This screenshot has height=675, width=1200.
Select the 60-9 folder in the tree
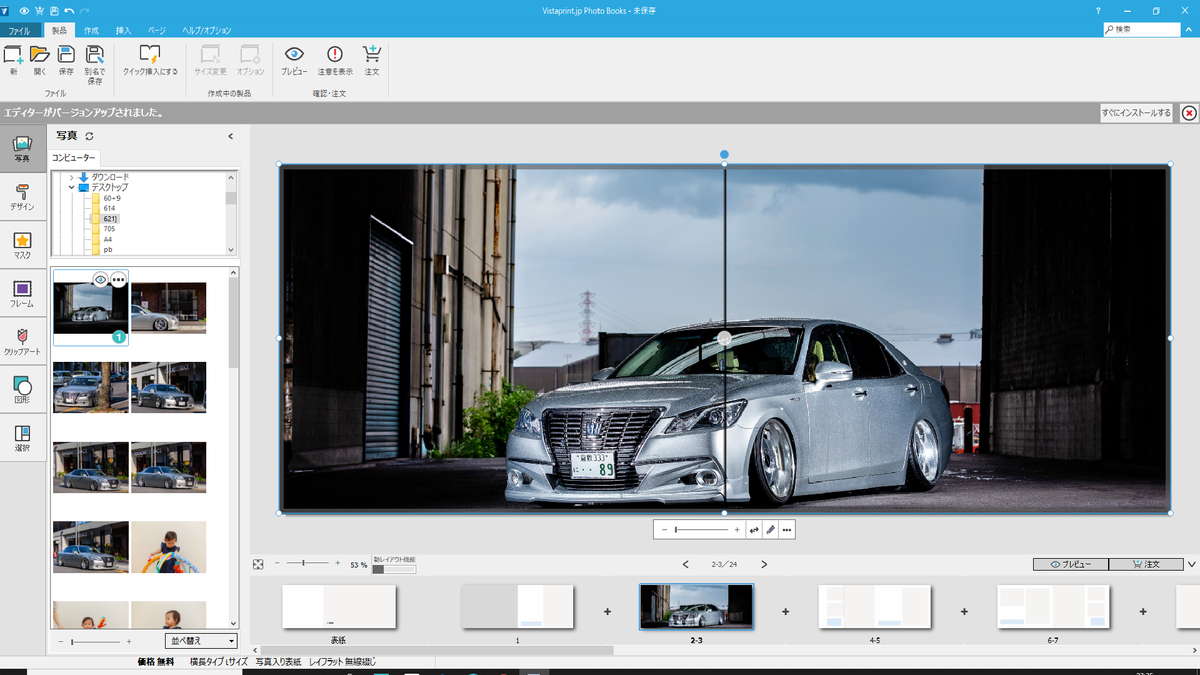coord(112,198)
